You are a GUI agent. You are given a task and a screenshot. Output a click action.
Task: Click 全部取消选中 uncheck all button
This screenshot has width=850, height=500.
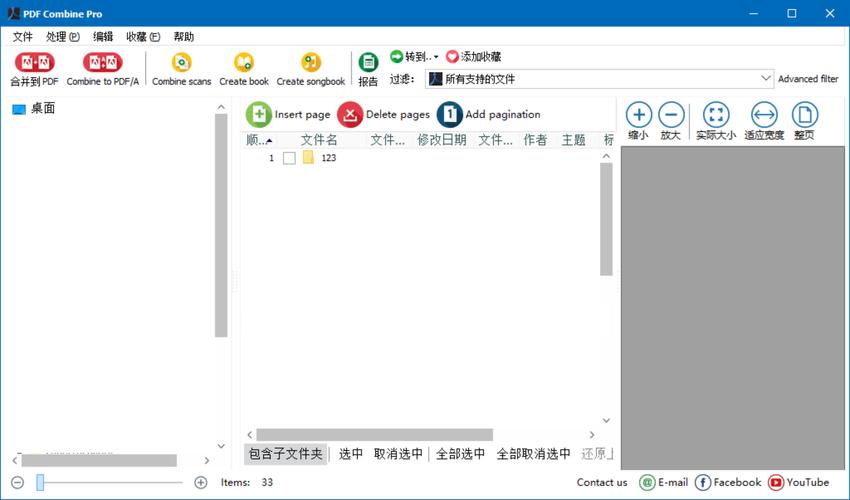[x=533, y=454]
